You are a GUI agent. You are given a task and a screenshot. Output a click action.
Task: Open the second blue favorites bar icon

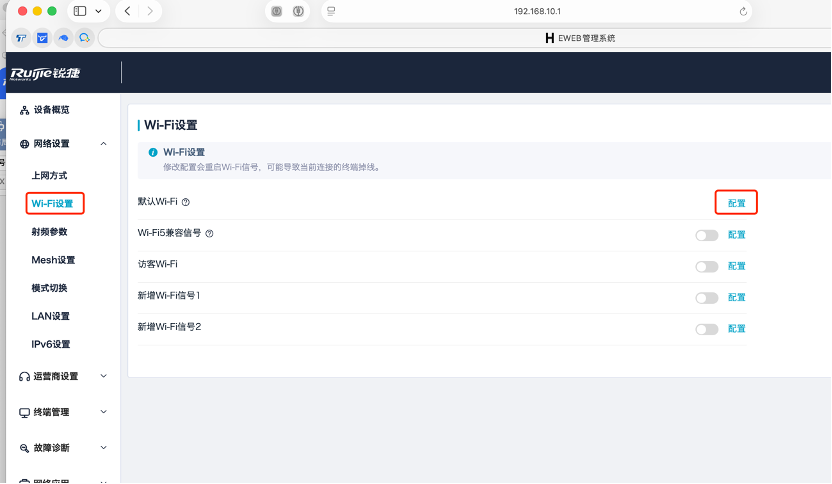pyautogui.click(x=42, y=38)
